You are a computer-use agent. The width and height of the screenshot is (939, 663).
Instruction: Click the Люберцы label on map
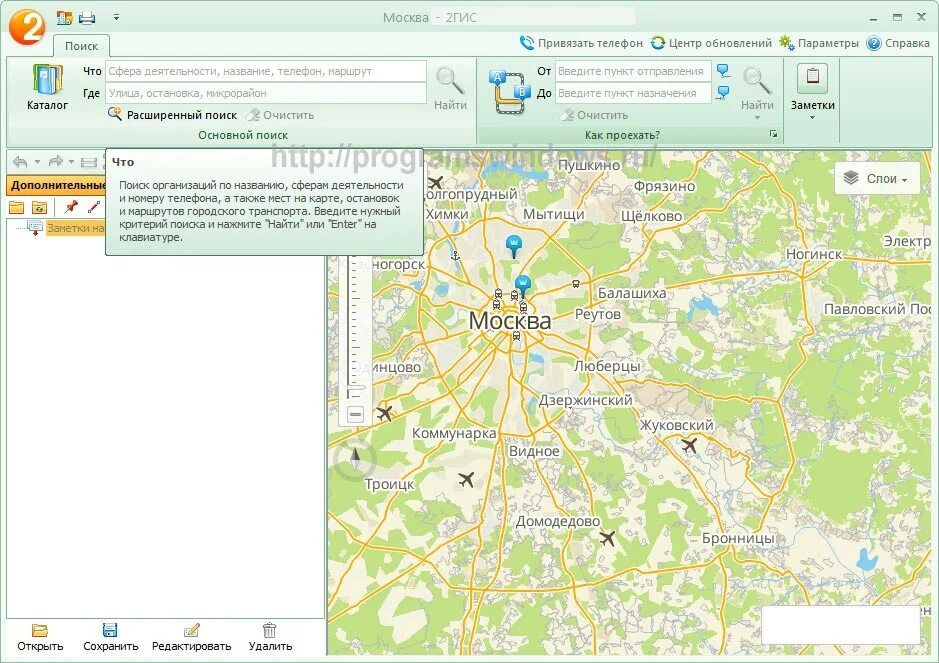click(x=607, y=365)
